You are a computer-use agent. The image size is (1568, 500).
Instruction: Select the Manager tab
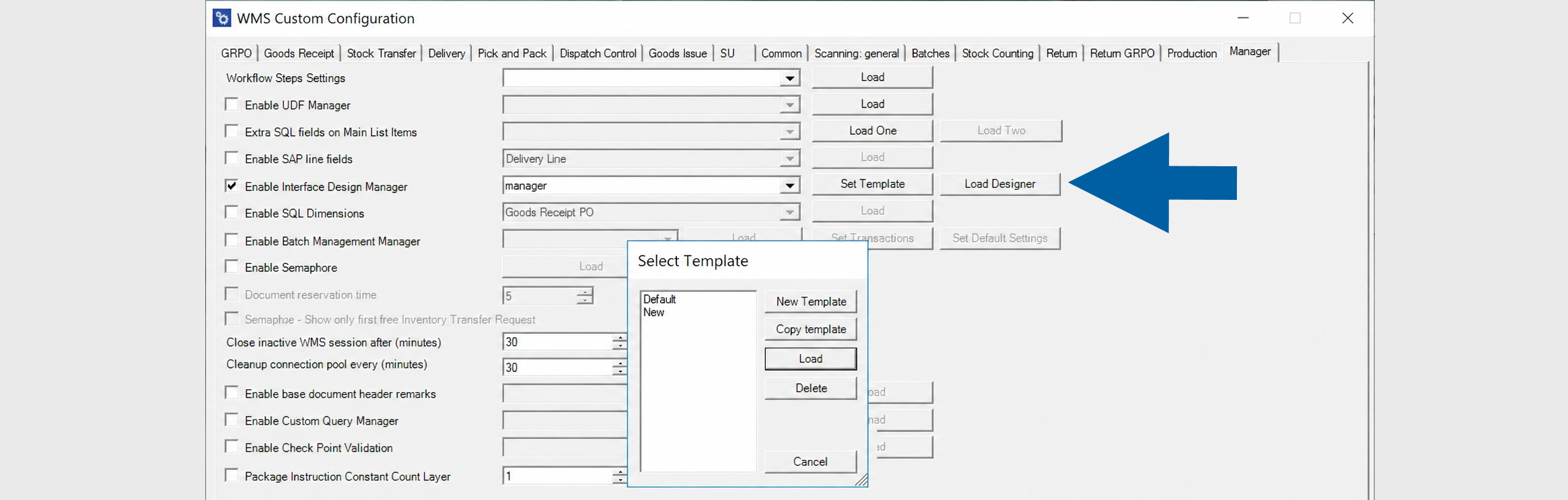[x=1250, y=52]
